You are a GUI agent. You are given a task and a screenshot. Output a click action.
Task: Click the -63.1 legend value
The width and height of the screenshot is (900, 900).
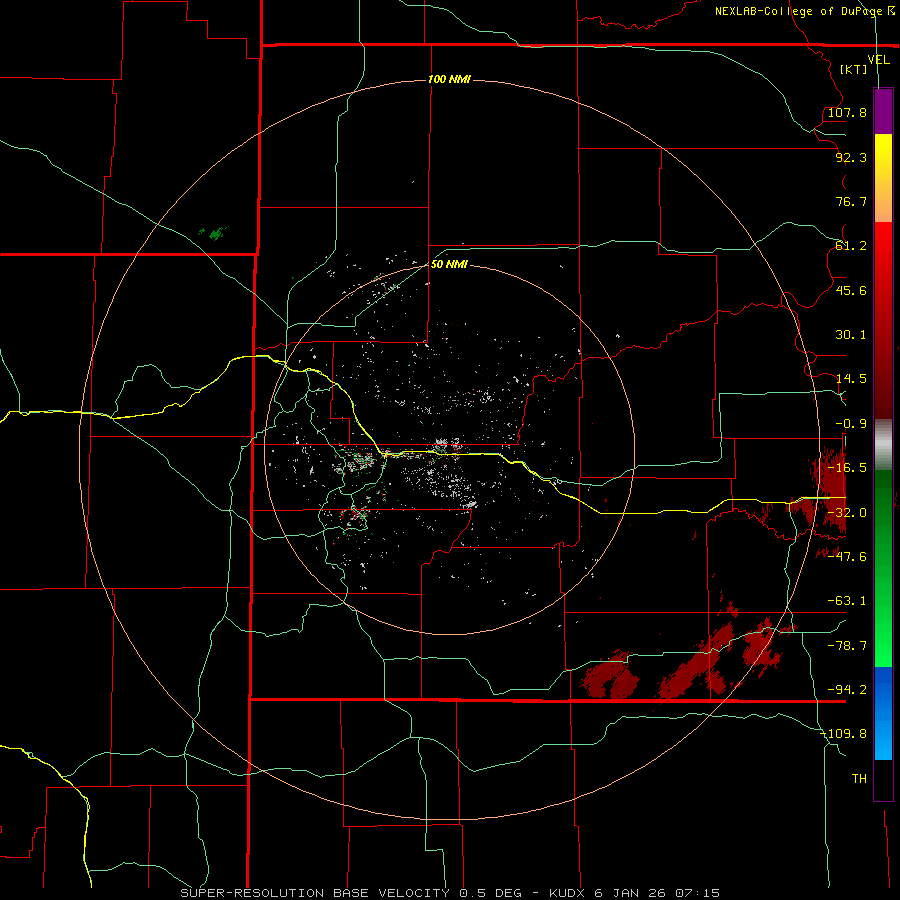click(847, 601)
